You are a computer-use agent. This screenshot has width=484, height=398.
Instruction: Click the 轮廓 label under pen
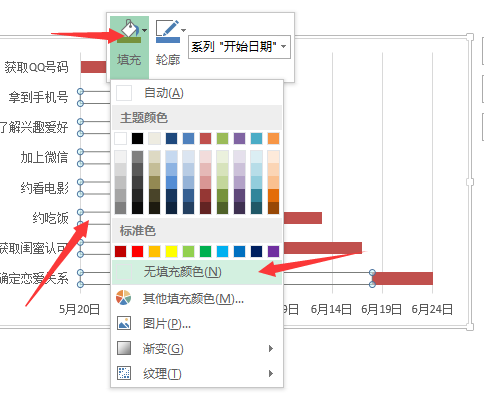(x=168, y=60)
